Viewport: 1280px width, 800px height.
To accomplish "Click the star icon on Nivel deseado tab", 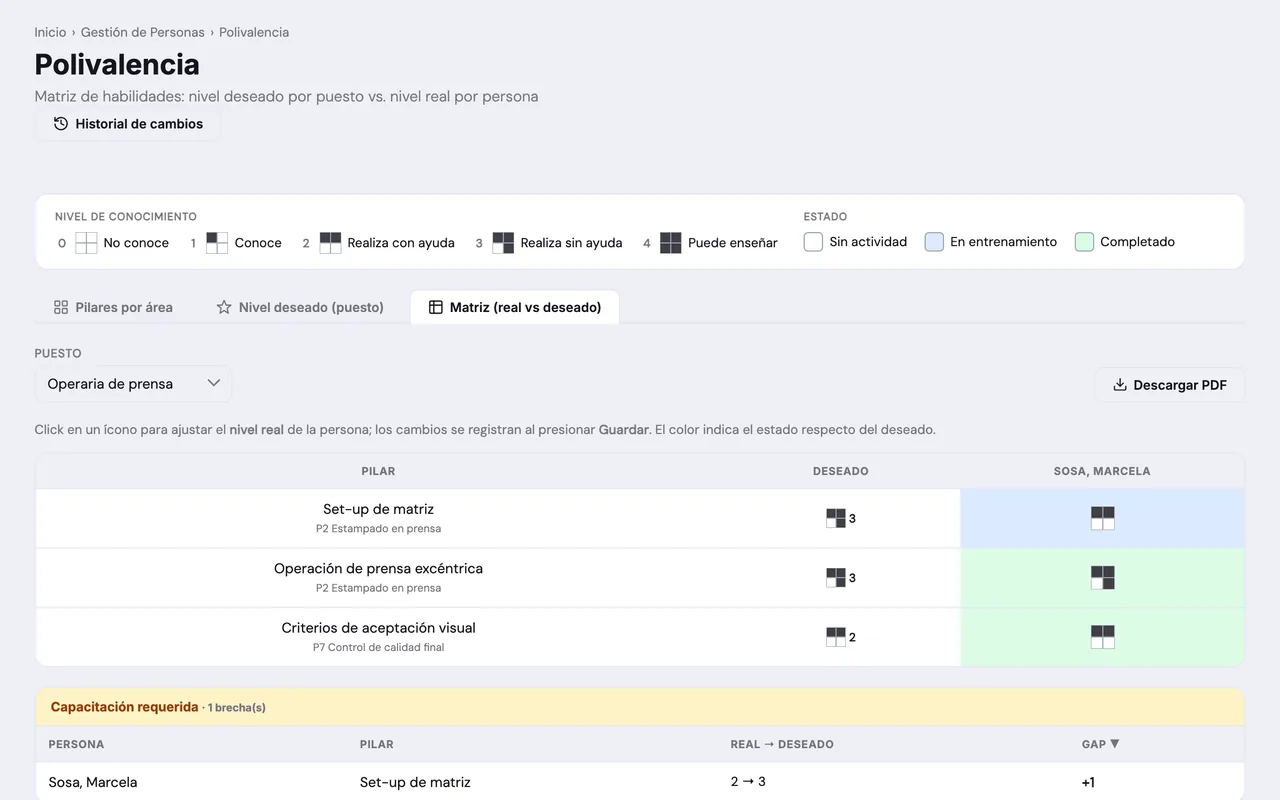I will coord(224,307).
